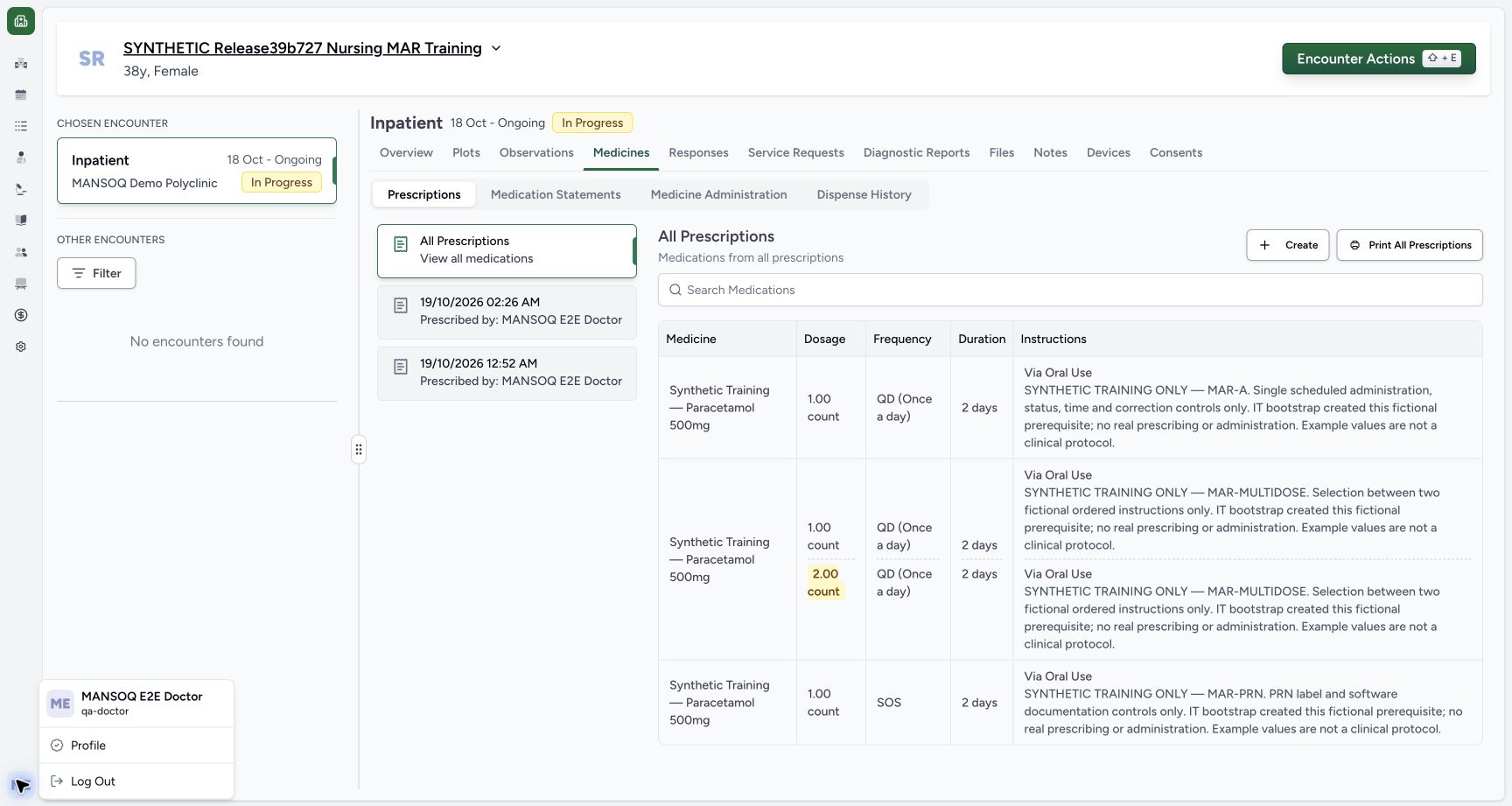Click the ME user avatar
This screenshot has width=1512, height=806.
pyautogui.click(x=60, y=704)
